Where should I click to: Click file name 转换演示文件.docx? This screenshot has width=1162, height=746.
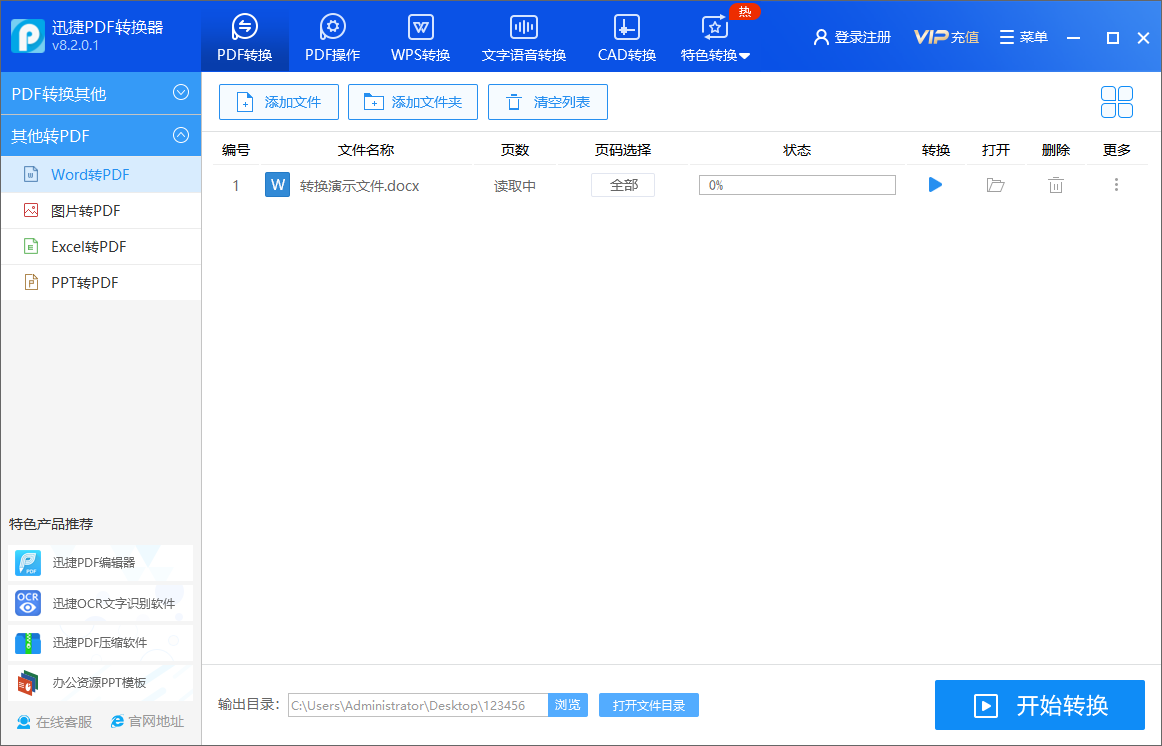click(359, 186)
